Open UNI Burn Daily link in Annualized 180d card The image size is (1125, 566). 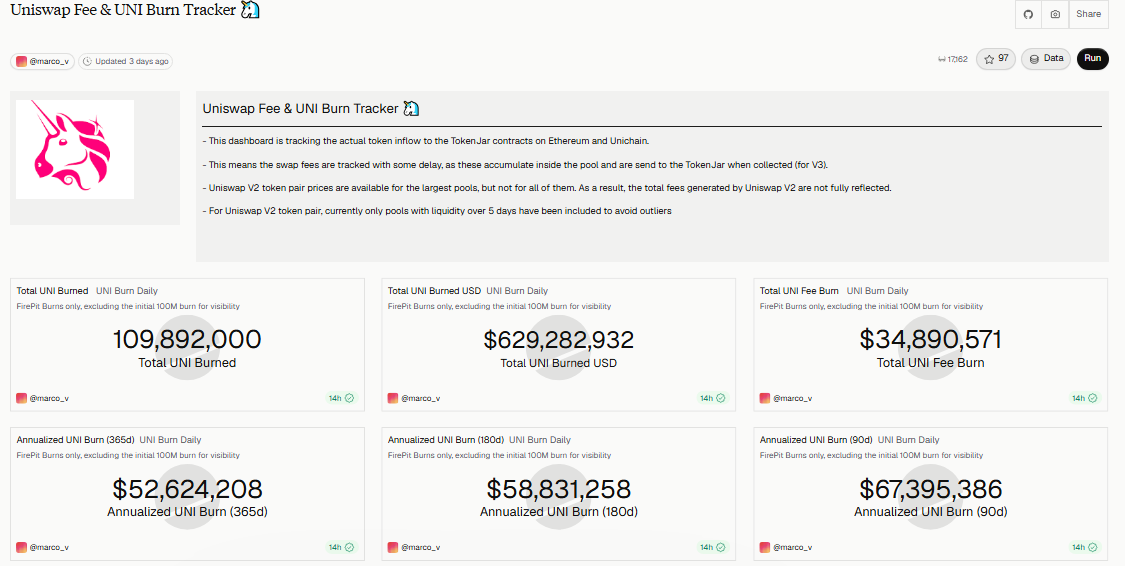point(540,440)
